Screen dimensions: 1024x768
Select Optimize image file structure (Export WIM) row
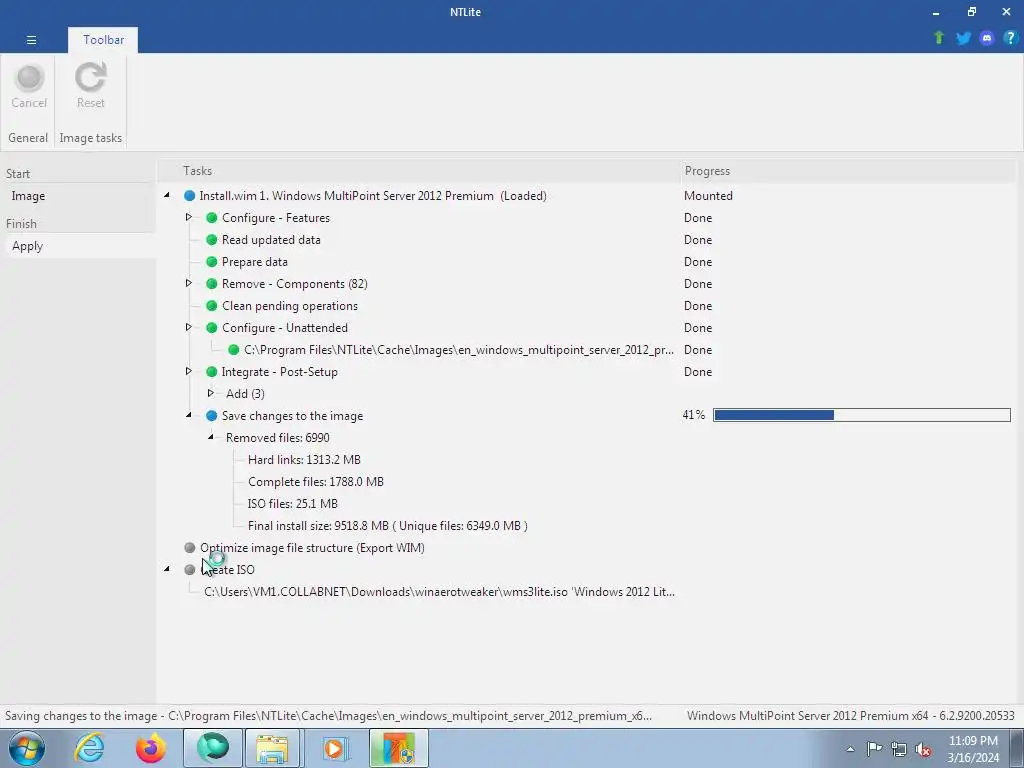[x=312, y=548]
